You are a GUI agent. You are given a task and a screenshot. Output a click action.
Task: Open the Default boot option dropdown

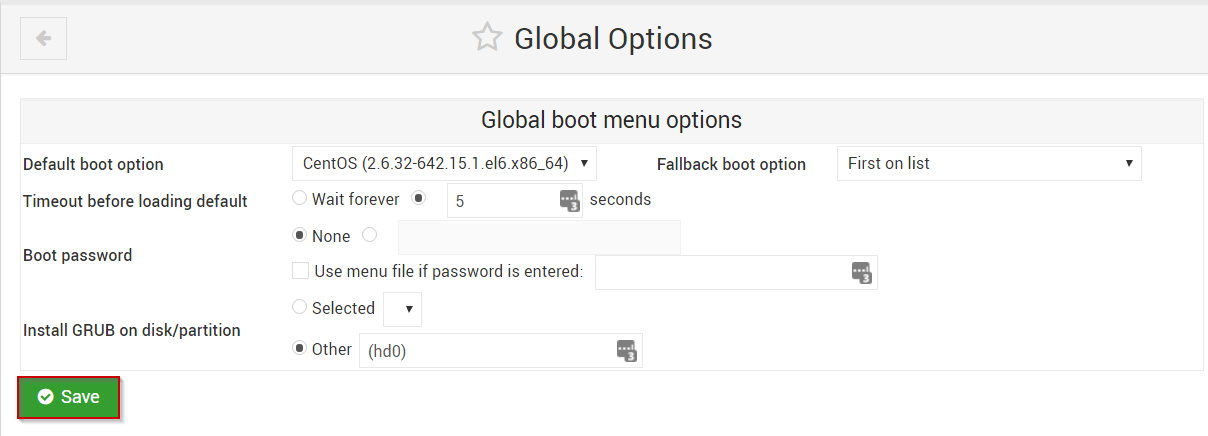tap(445, 163)
